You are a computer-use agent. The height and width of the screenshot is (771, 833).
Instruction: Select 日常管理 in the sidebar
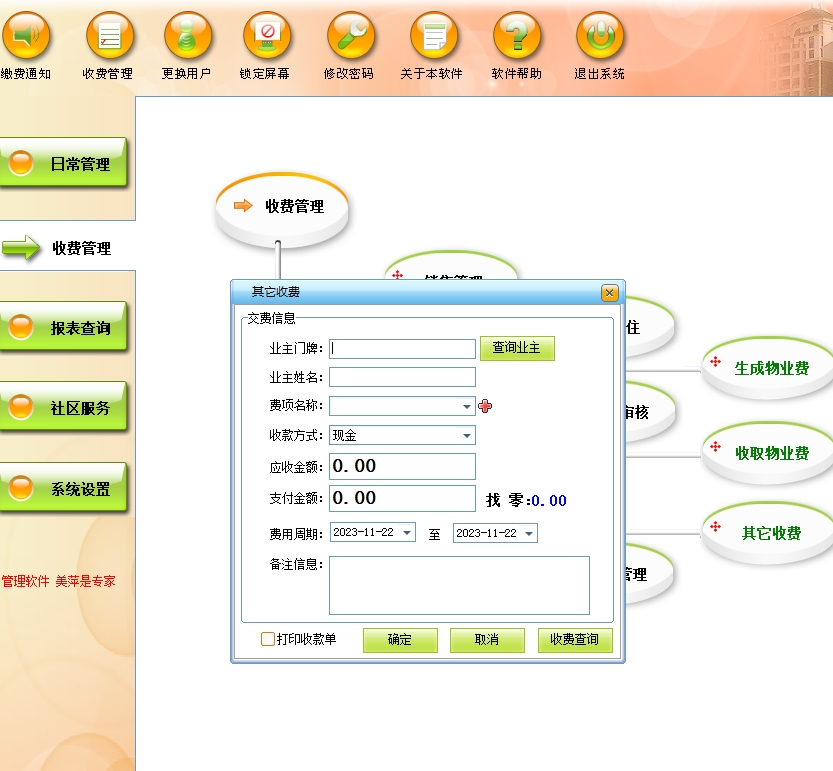point(65,164)
